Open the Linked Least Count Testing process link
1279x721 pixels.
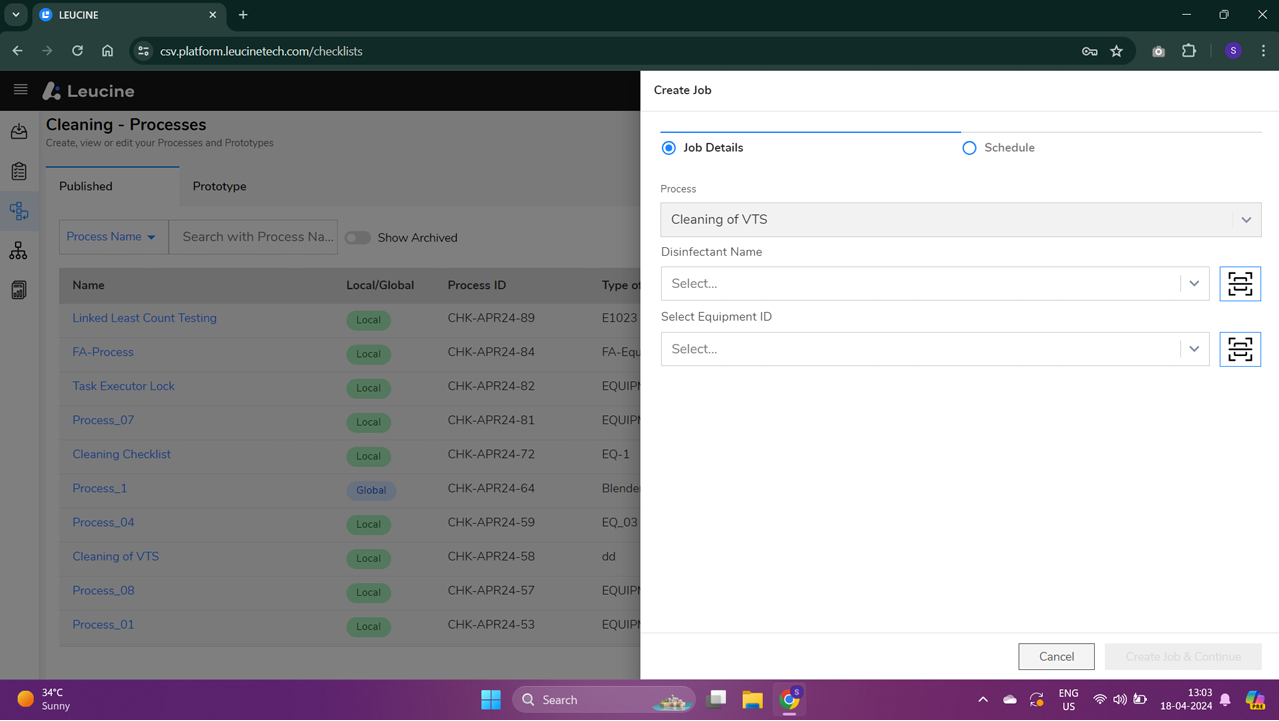click(144, 318)
